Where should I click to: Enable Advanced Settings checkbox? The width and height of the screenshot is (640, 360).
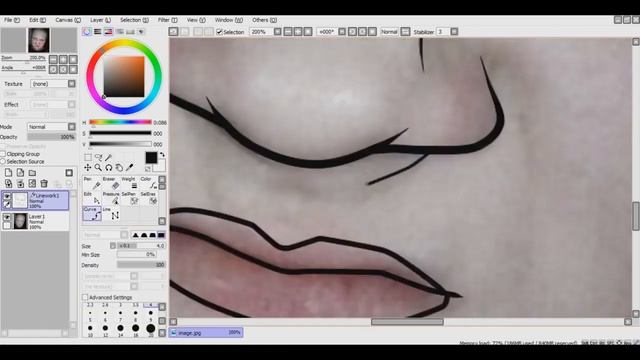(85, 297)
